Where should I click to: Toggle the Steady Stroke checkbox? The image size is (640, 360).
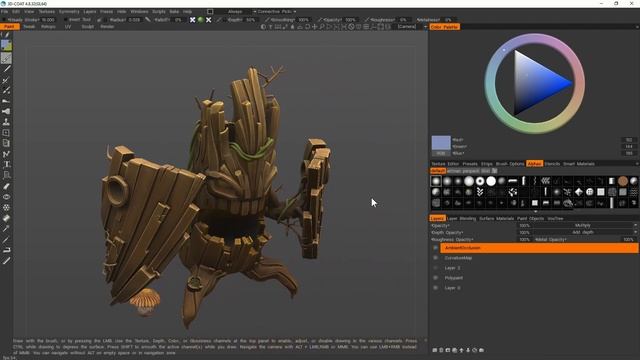click(3, 20)
